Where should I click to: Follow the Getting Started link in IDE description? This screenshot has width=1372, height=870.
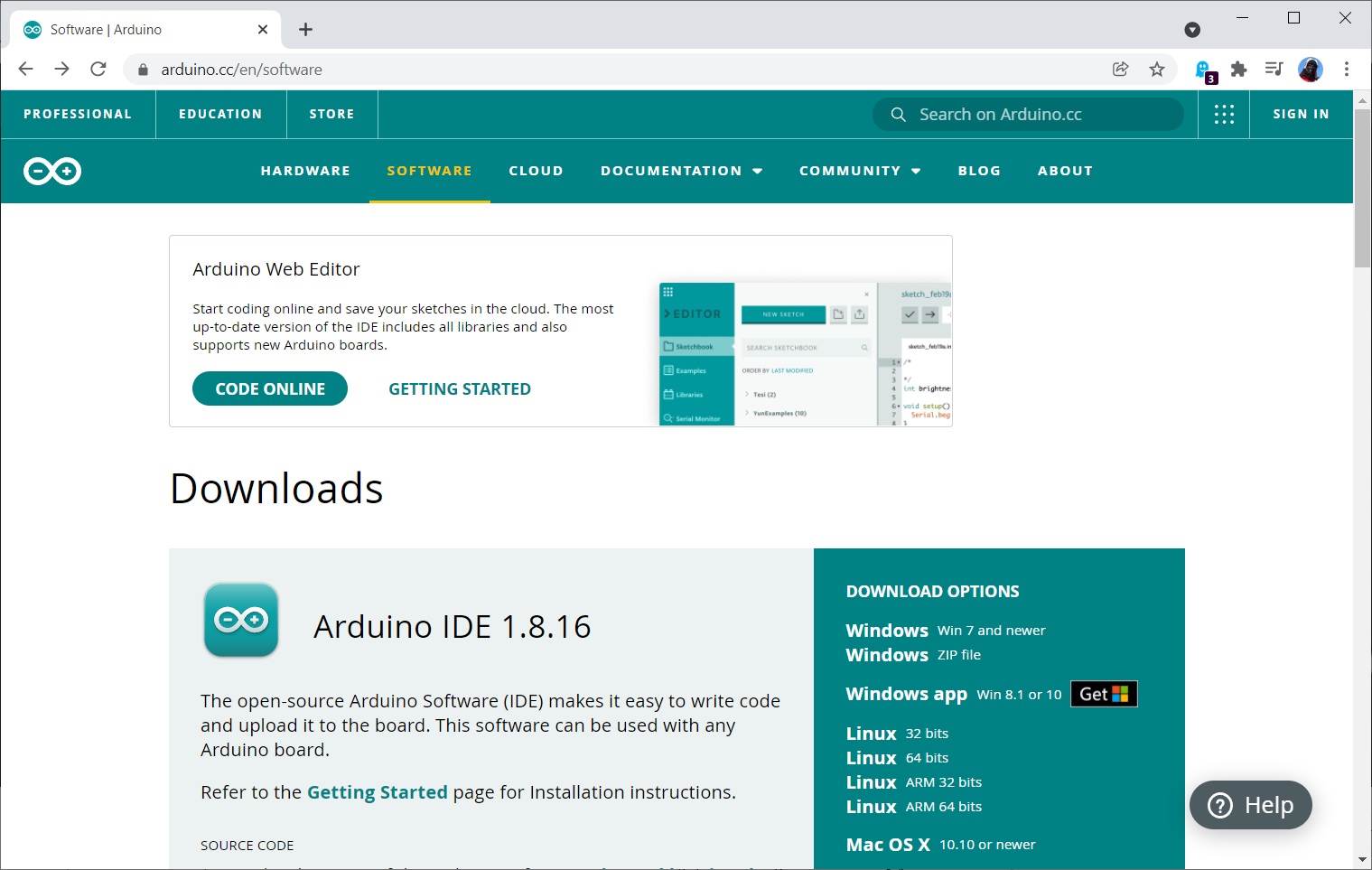(378, 792)
